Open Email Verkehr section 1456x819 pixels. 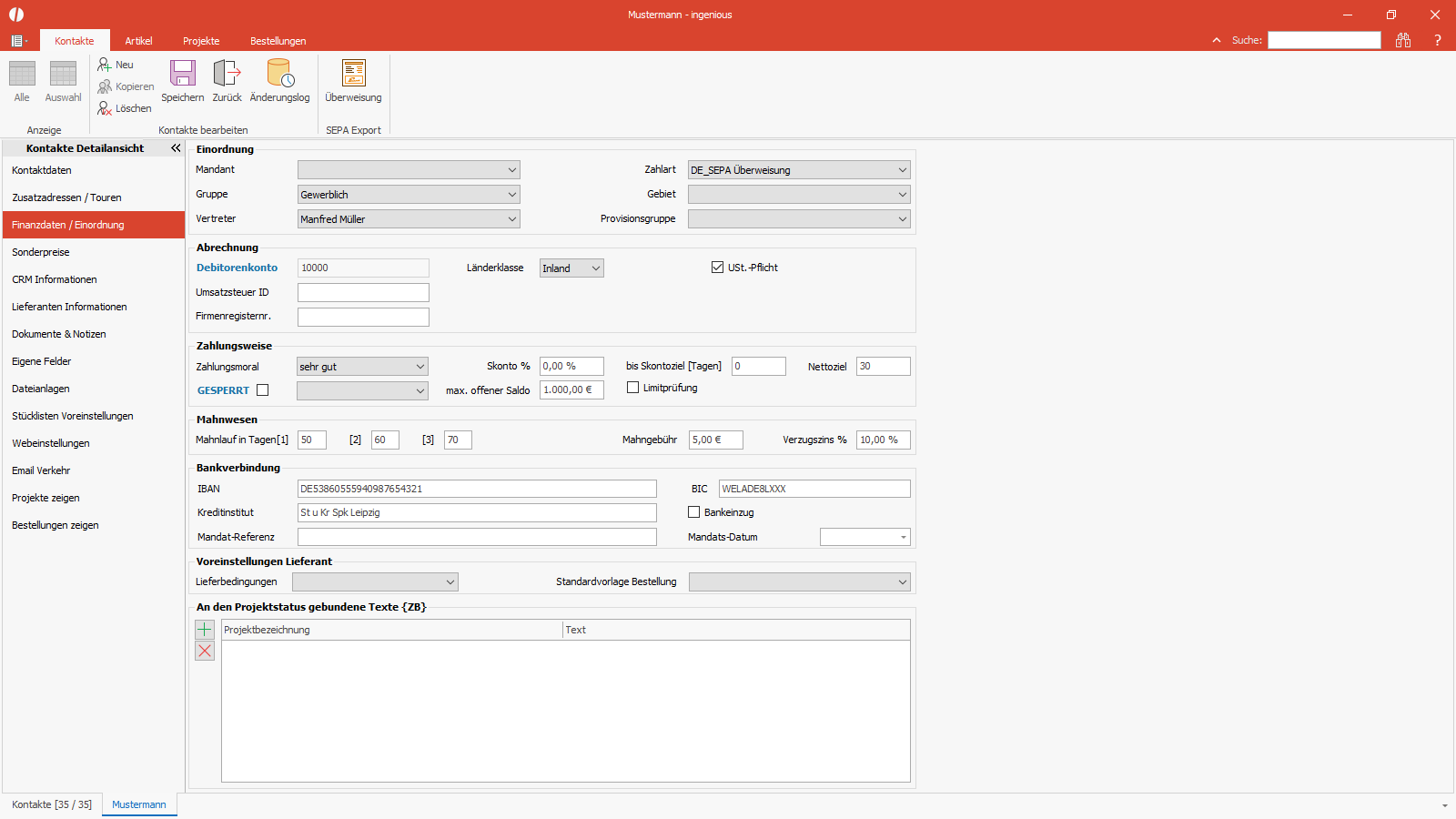(x=94, y=470)
